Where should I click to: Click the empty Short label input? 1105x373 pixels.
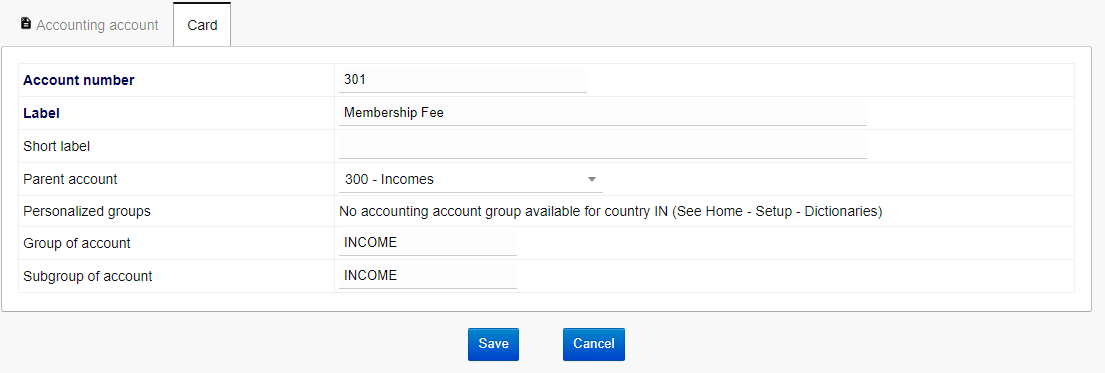[x=603, y=146]
